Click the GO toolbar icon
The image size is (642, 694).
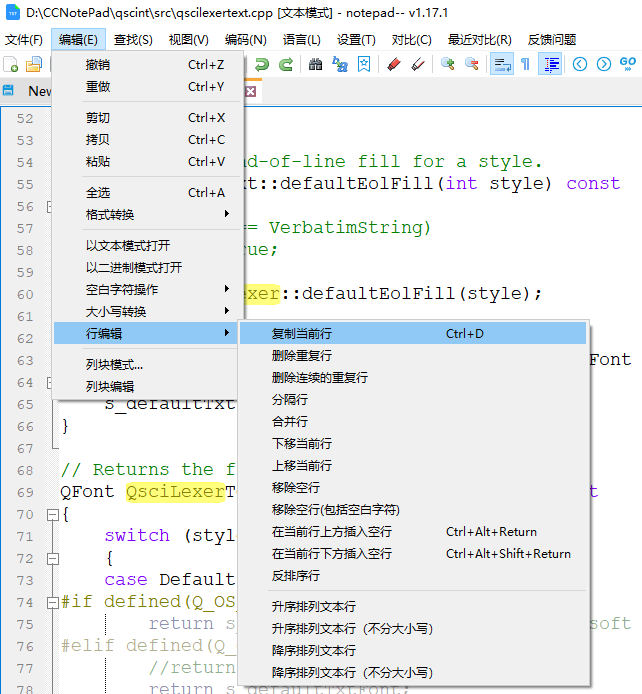(628, 64)
